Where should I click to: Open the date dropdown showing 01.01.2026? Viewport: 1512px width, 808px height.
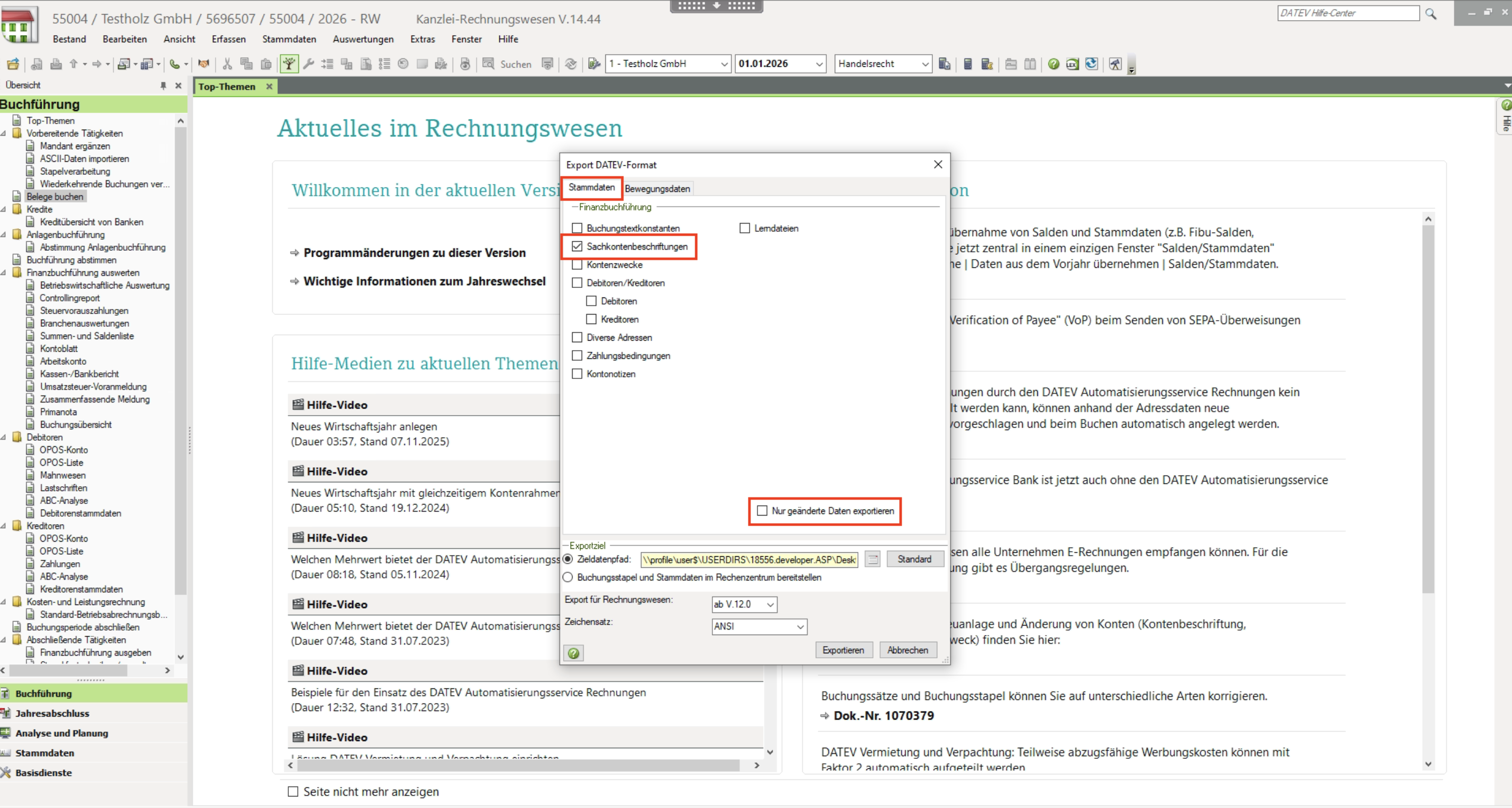819,64
